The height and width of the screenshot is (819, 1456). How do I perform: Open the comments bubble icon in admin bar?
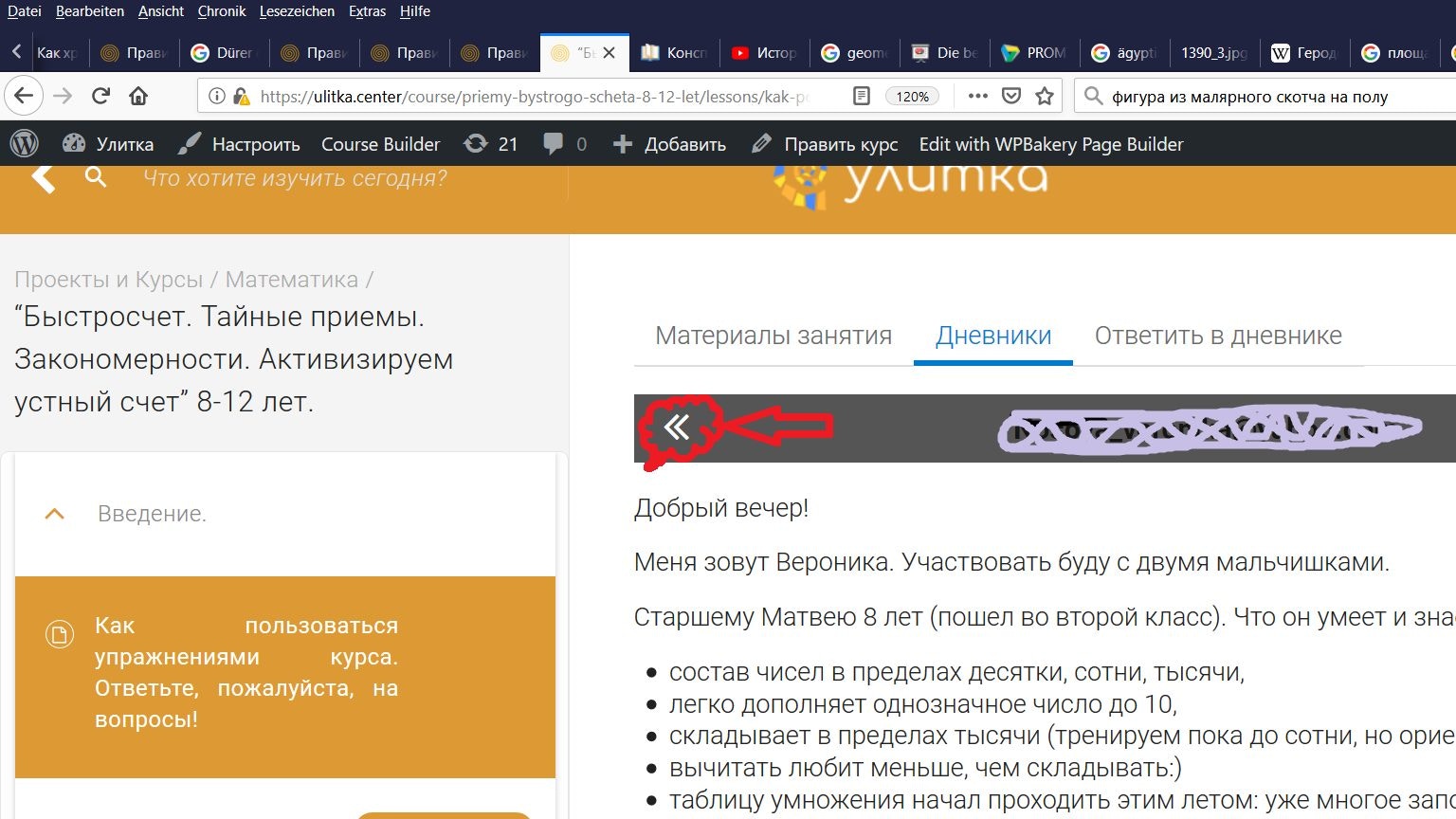(x=554, y=144)
